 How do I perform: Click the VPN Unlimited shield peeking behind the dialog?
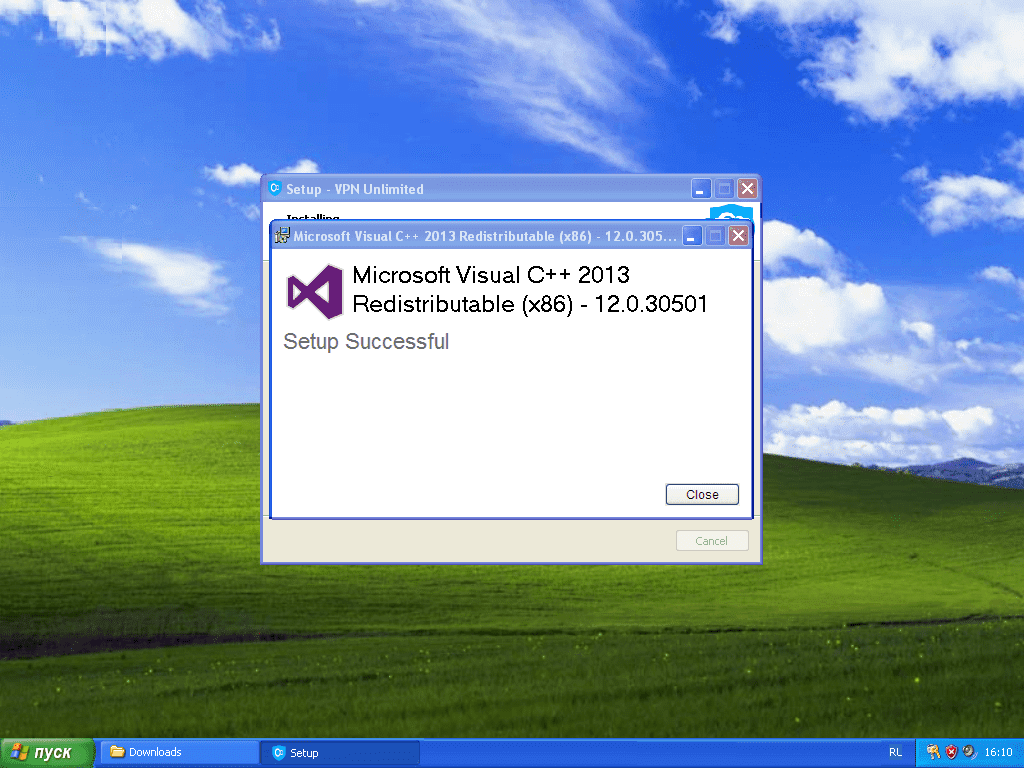tap(730, 214)
